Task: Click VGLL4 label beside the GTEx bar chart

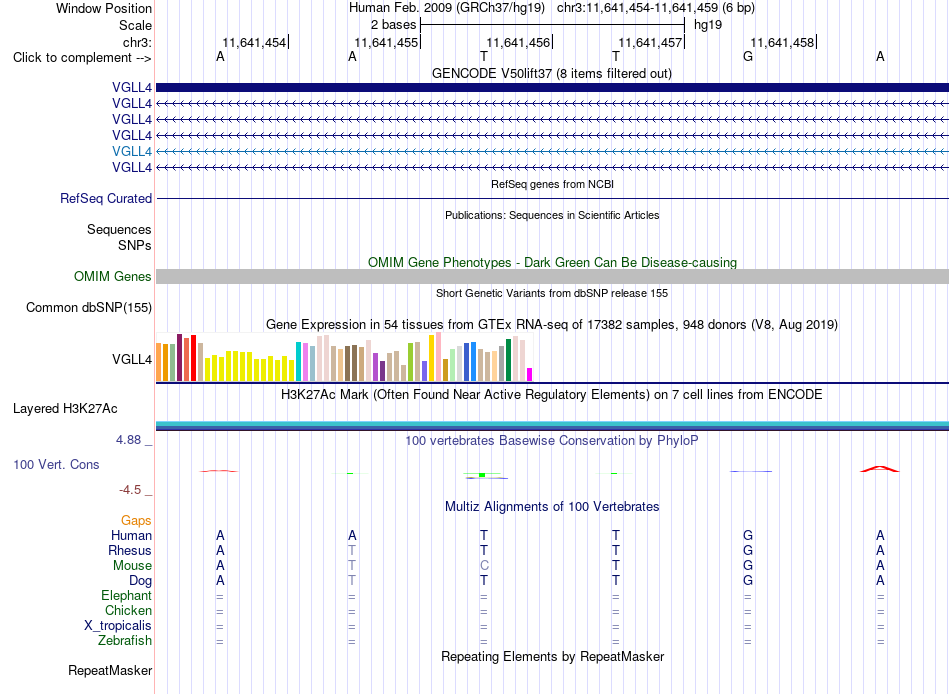Action: click(x=131, y=359)
